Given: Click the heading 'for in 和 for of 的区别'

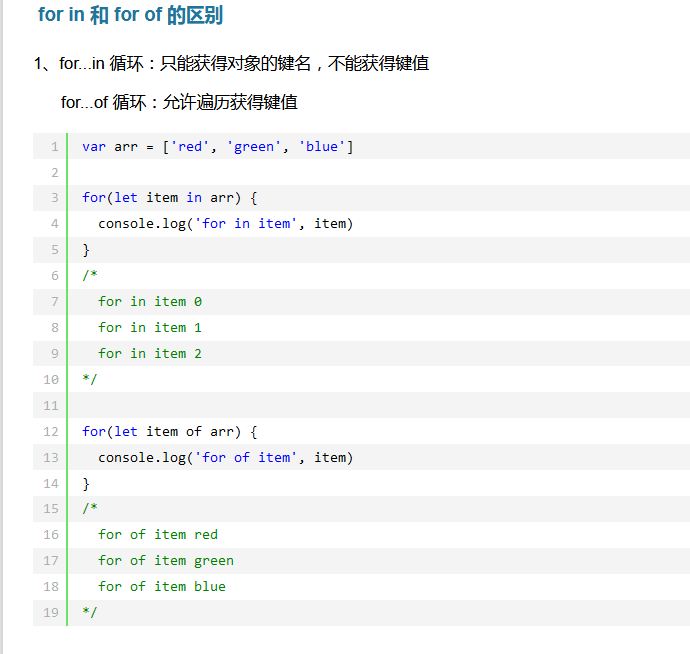Looking at the screenshot, I should (130, 15).
